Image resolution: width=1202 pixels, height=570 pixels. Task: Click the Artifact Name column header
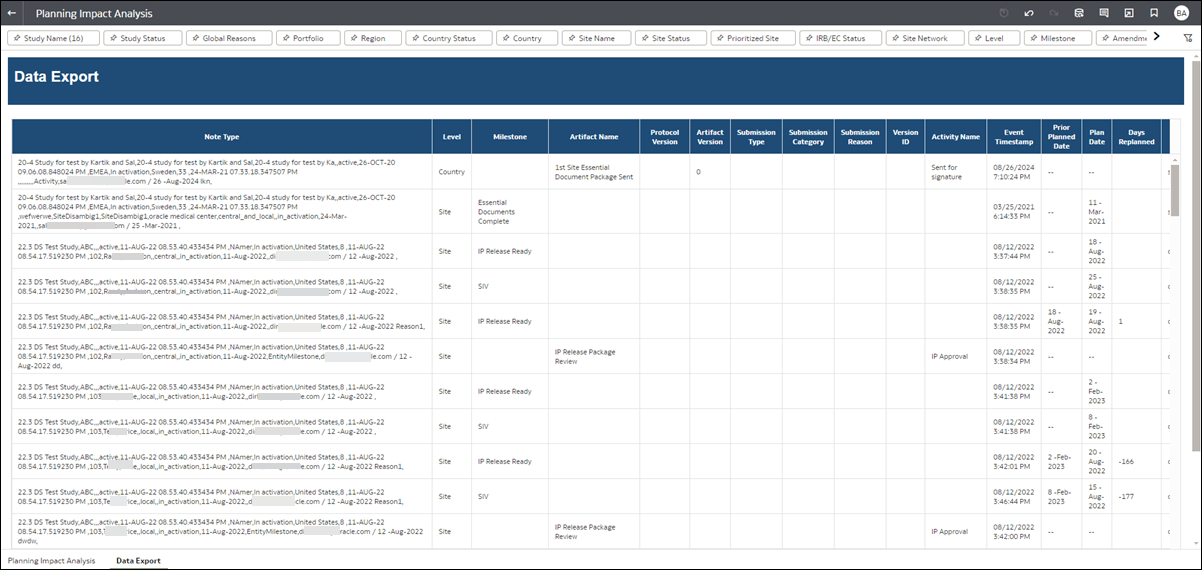point(594,137)
